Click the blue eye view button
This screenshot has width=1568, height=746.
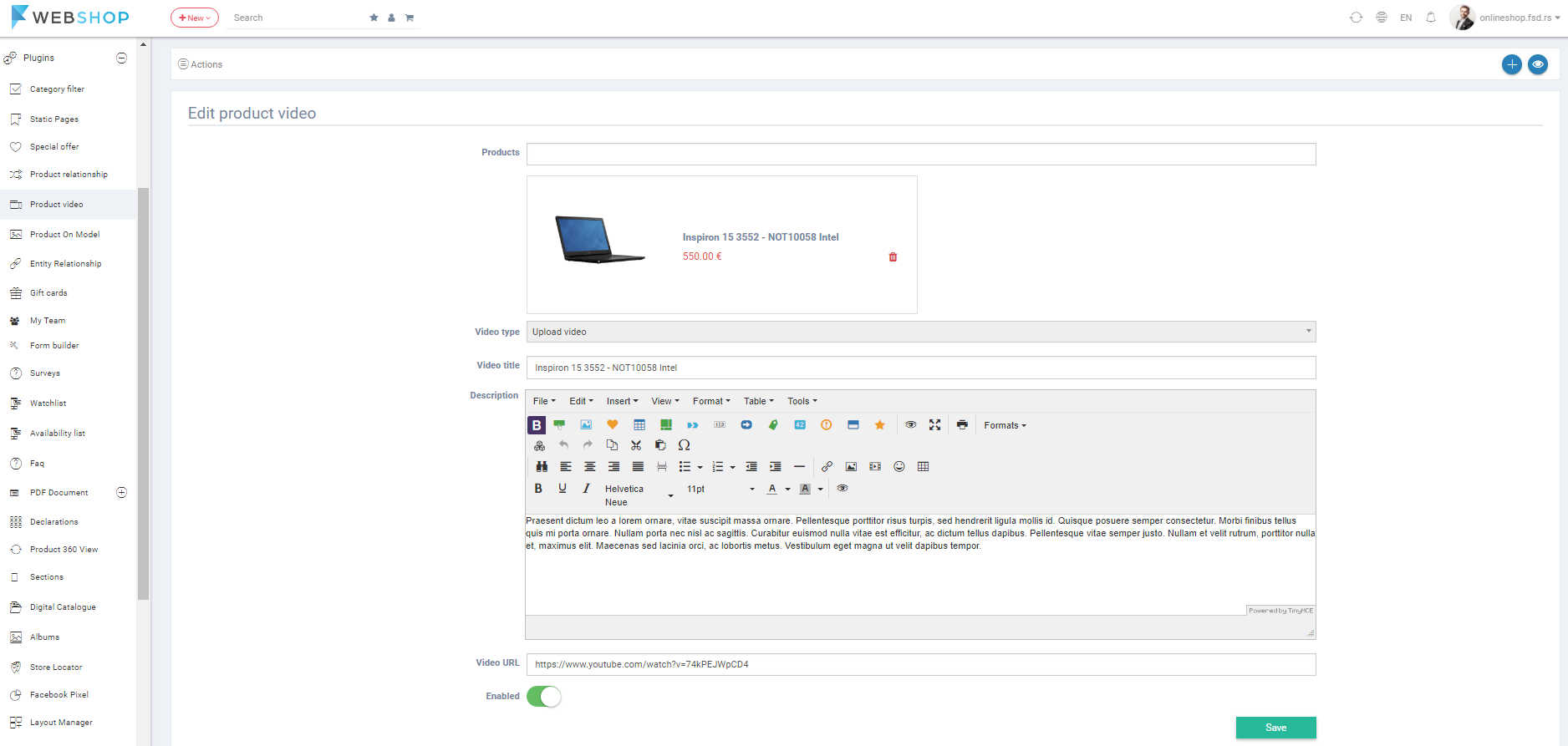coord(1538,64)
